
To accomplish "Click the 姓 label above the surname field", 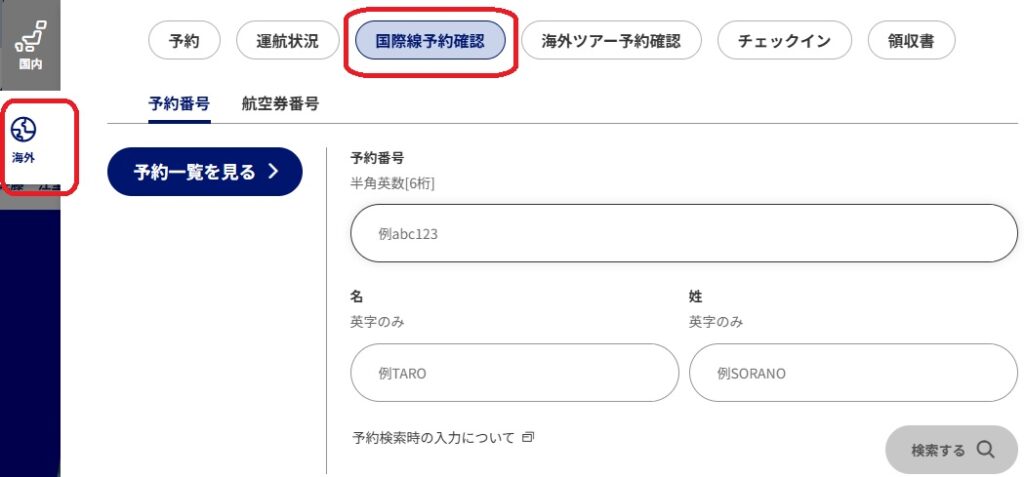I will (696, 297).
